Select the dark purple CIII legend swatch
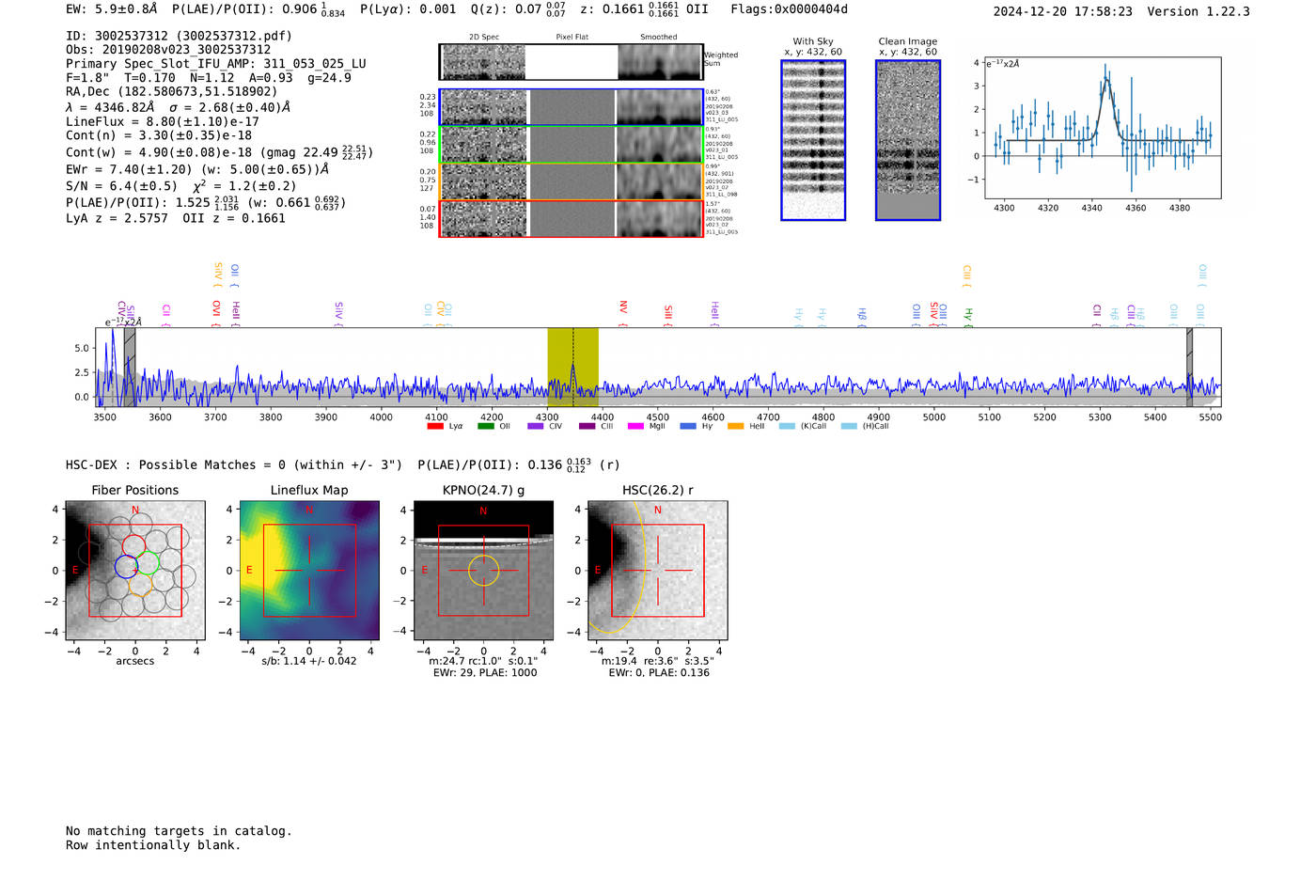The height and width of the screenshot is (896, 1316). (x=587, y=427)
